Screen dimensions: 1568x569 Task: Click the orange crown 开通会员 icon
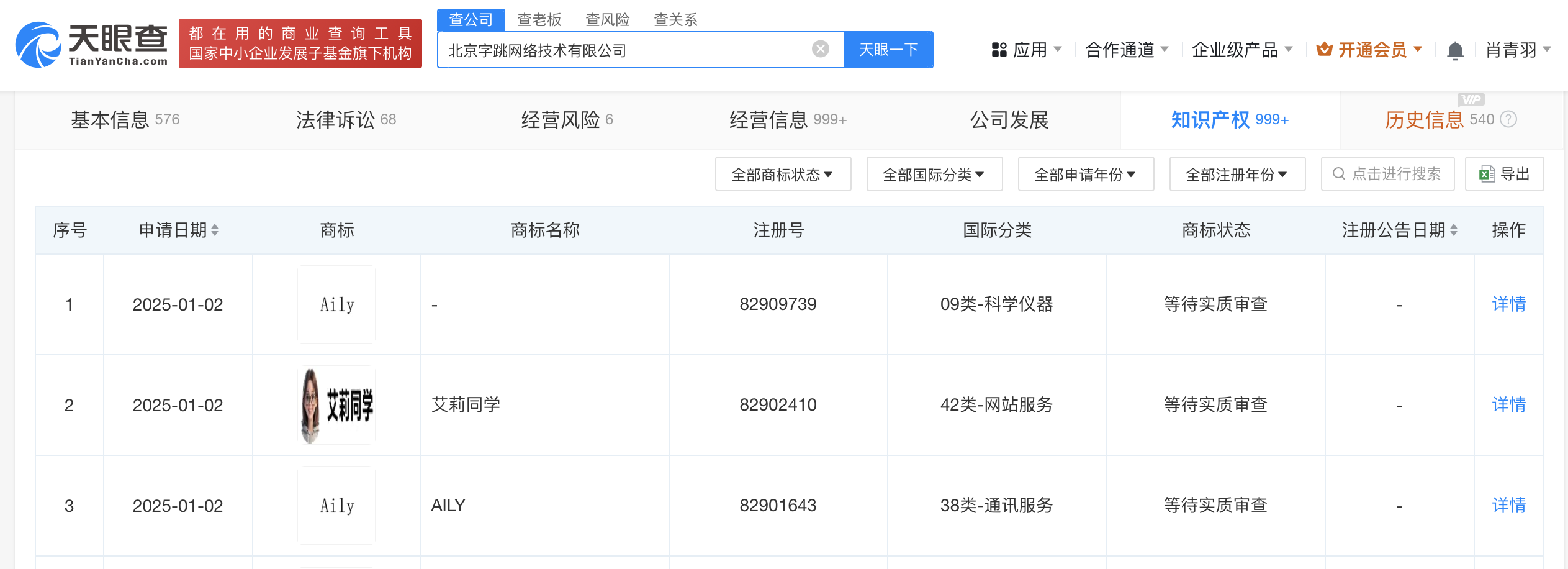coord(1325,50)
